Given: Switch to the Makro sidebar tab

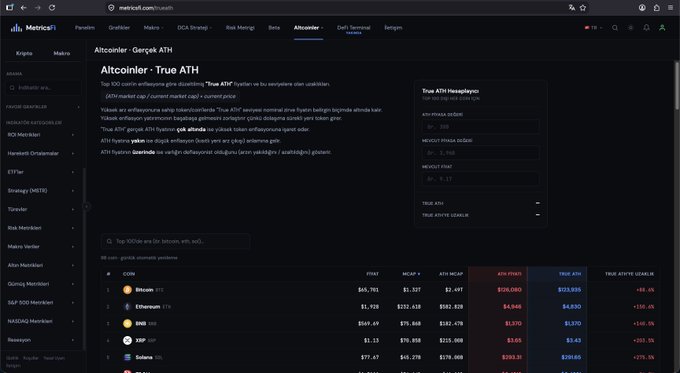Looking at the screenshot, I should coord(62,53).
